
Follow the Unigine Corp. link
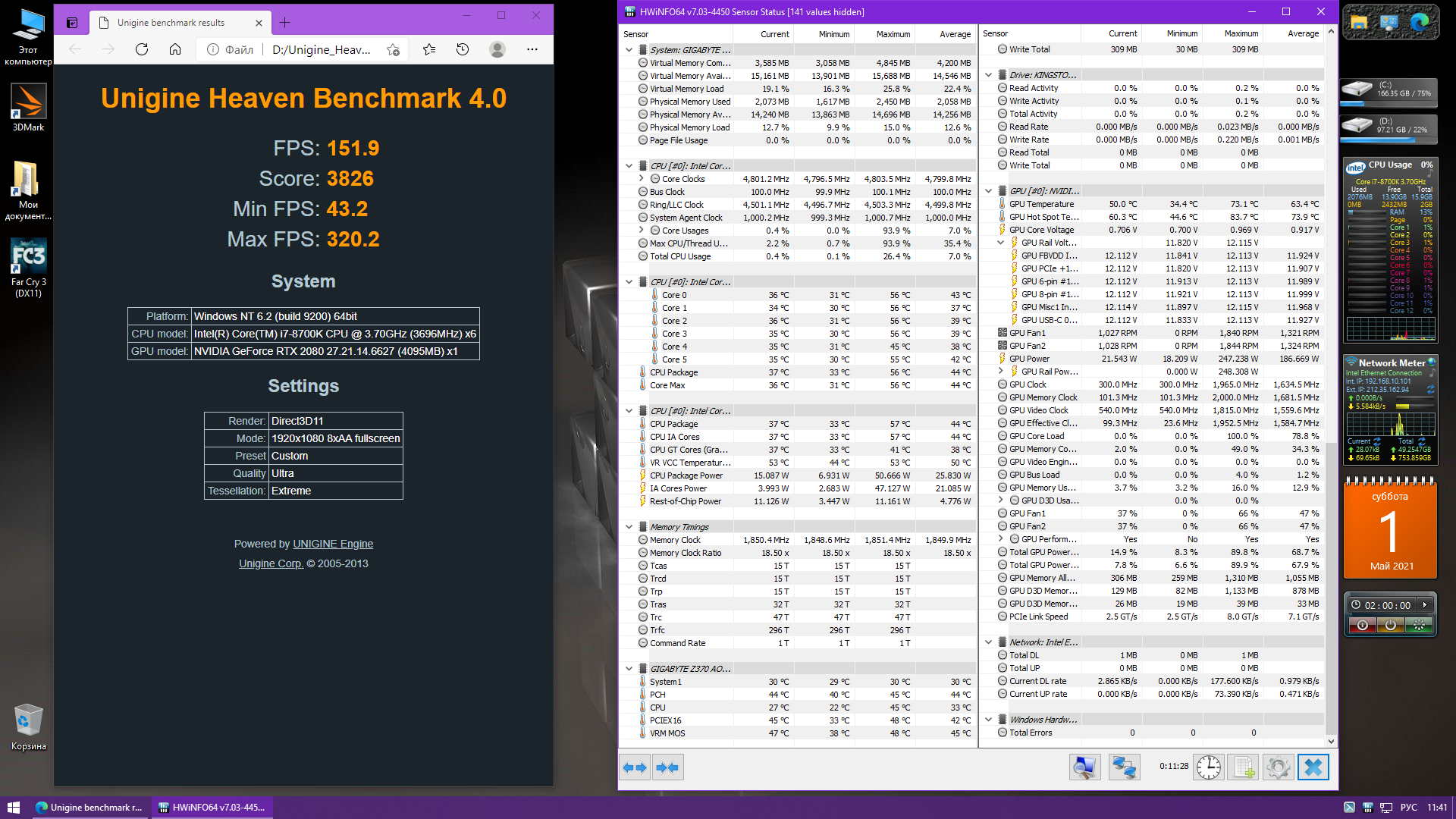pyautogui.click(x=271, y=563)
